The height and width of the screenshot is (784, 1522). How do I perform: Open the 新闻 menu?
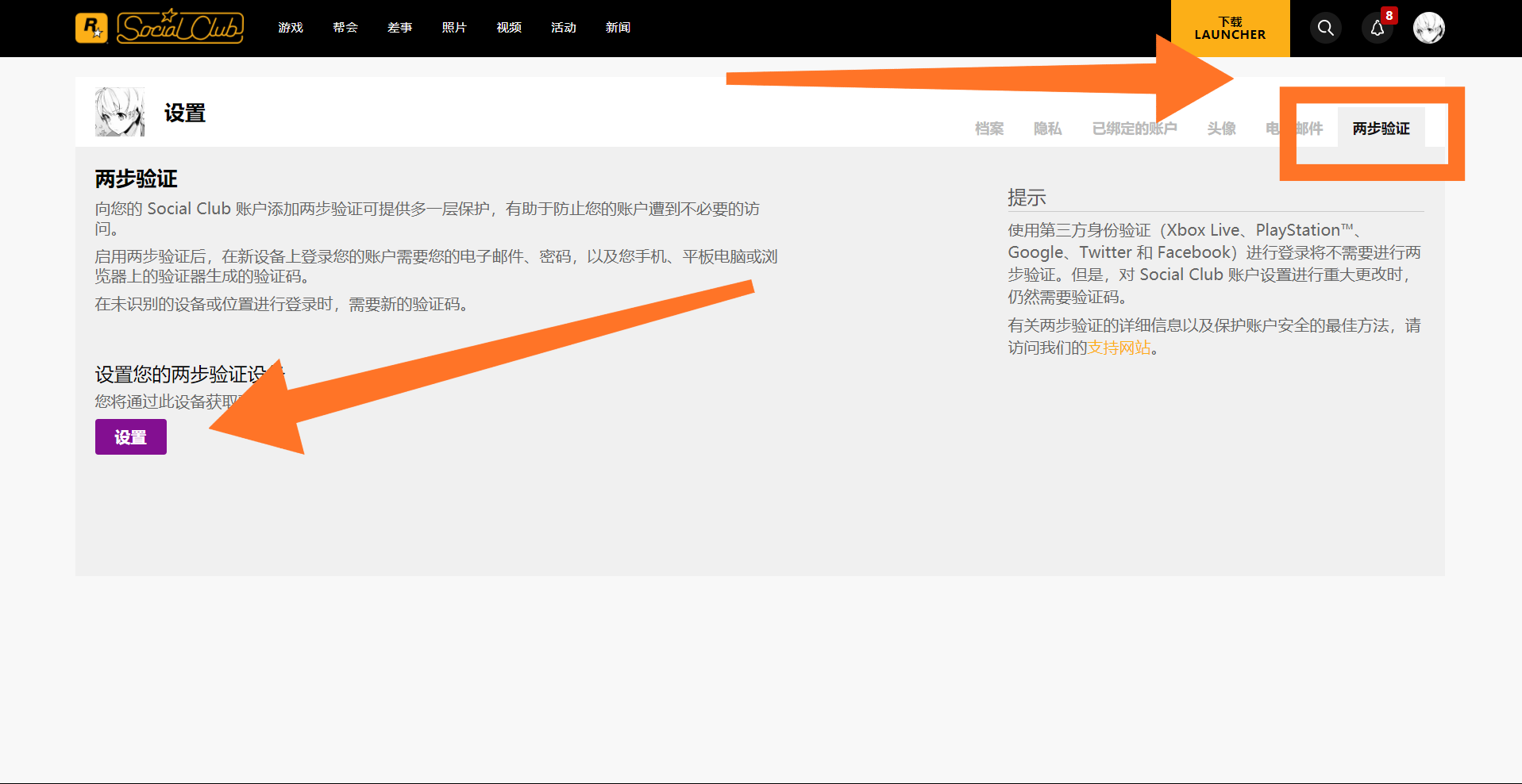click(618, 28)
